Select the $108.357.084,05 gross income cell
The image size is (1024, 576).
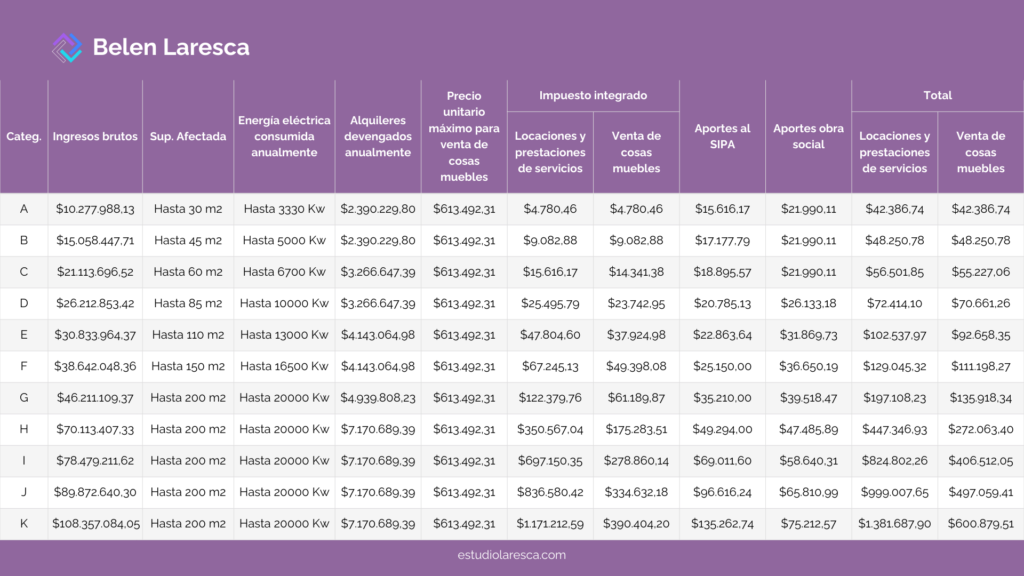97,524
